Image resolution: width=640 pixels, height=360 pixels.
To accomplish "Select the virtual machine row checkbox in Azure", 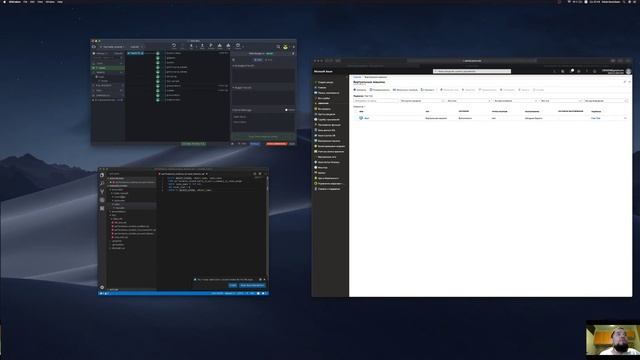I will click(356, 118).
